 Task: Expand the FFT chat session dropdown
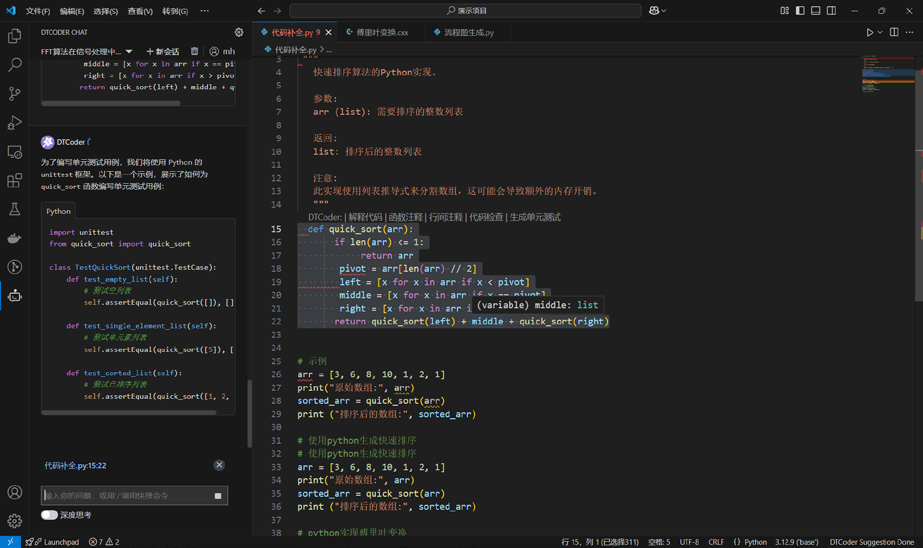129,52
